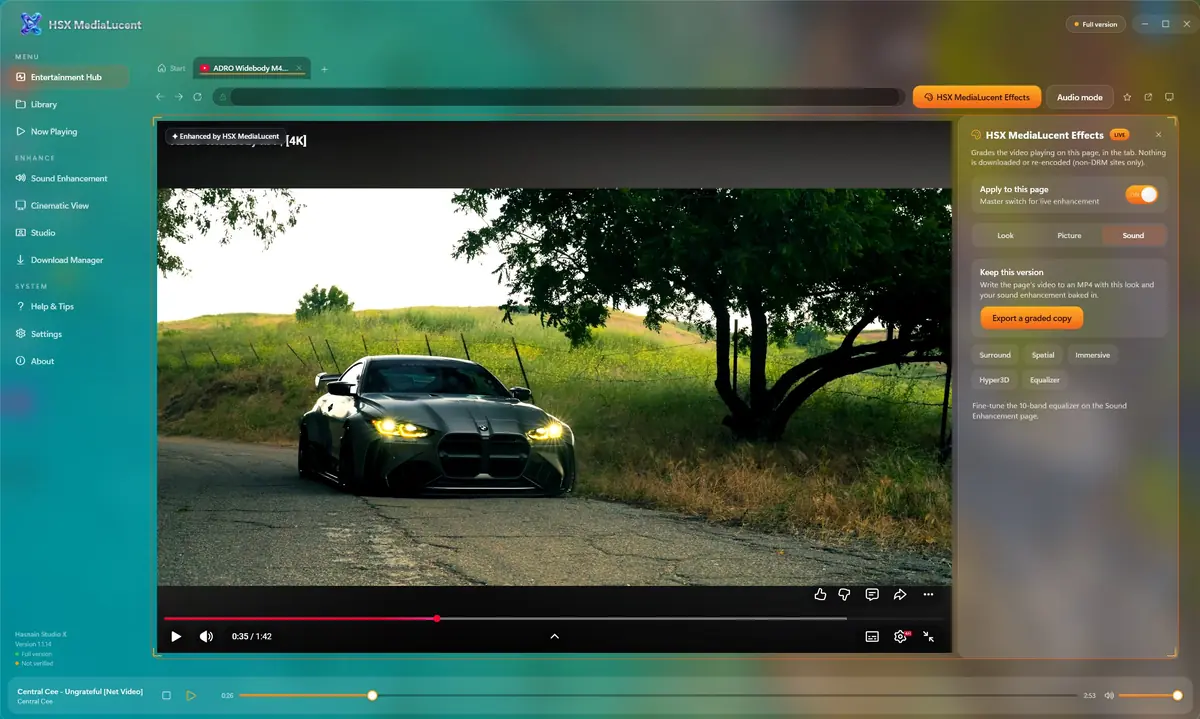This screenshot has width=1200, height=719.
Task: Open the page in external window icon
Action: 1148,97
